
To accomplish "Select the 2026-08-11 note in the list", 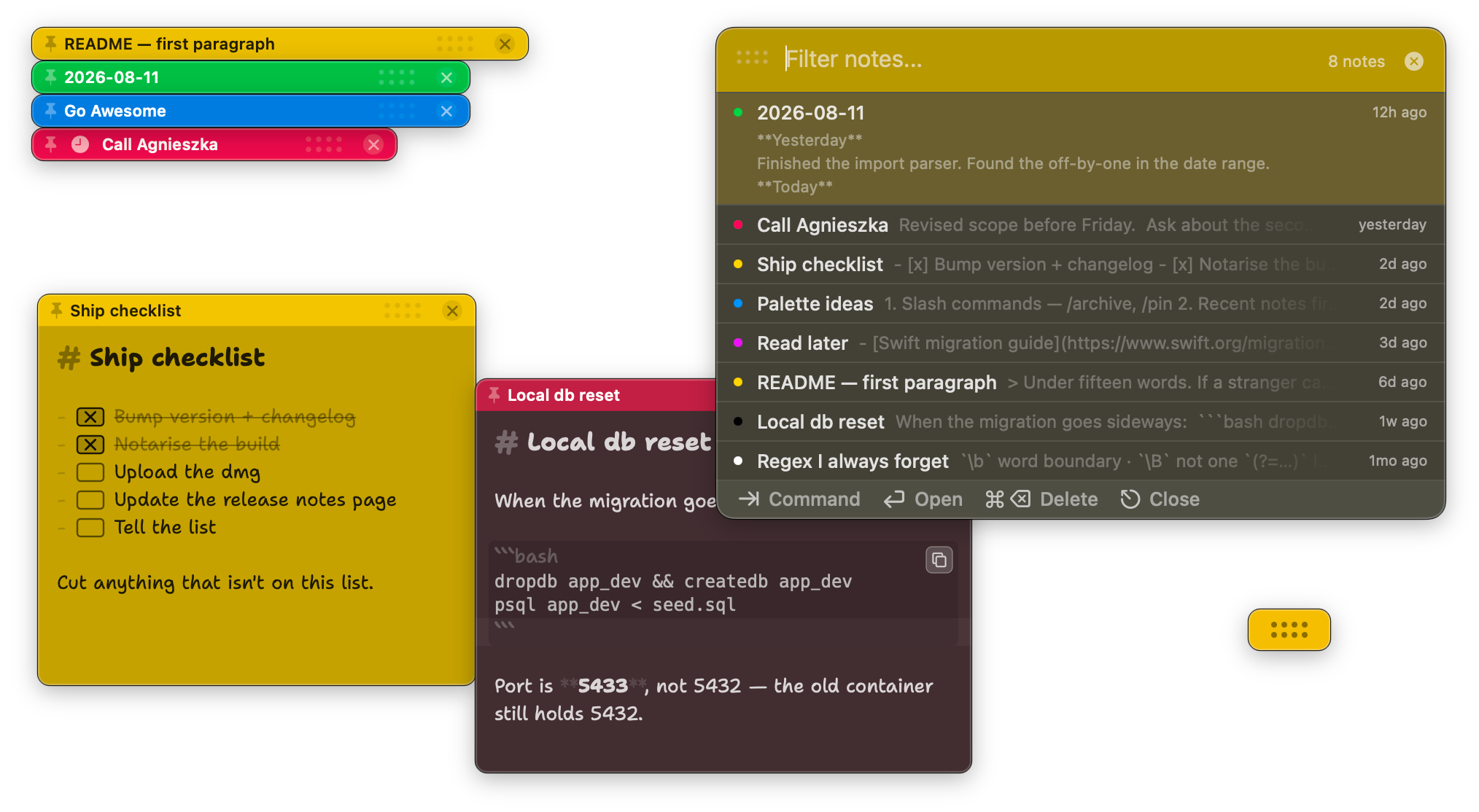I will click(1081, 149).
